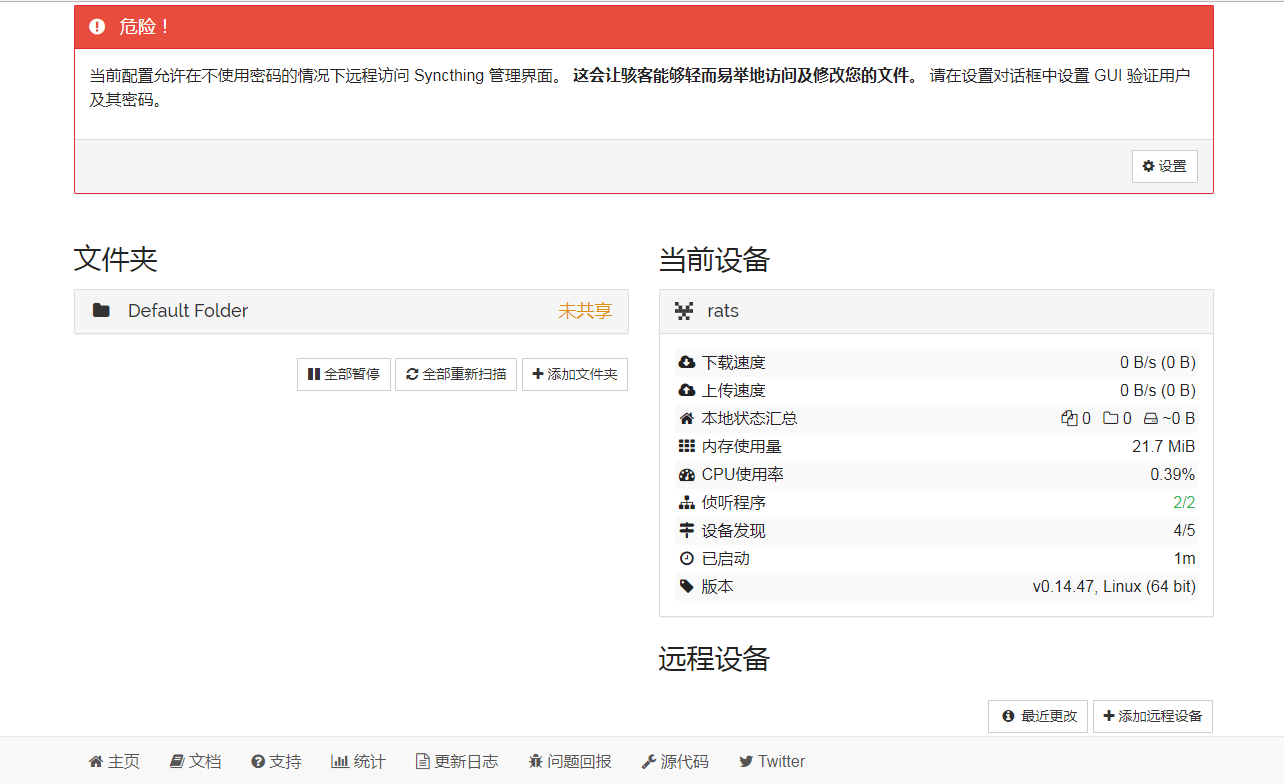The image size is (1284, 784).
Task: Click the 侦听程序 sitemap icon
Action: 686,502
